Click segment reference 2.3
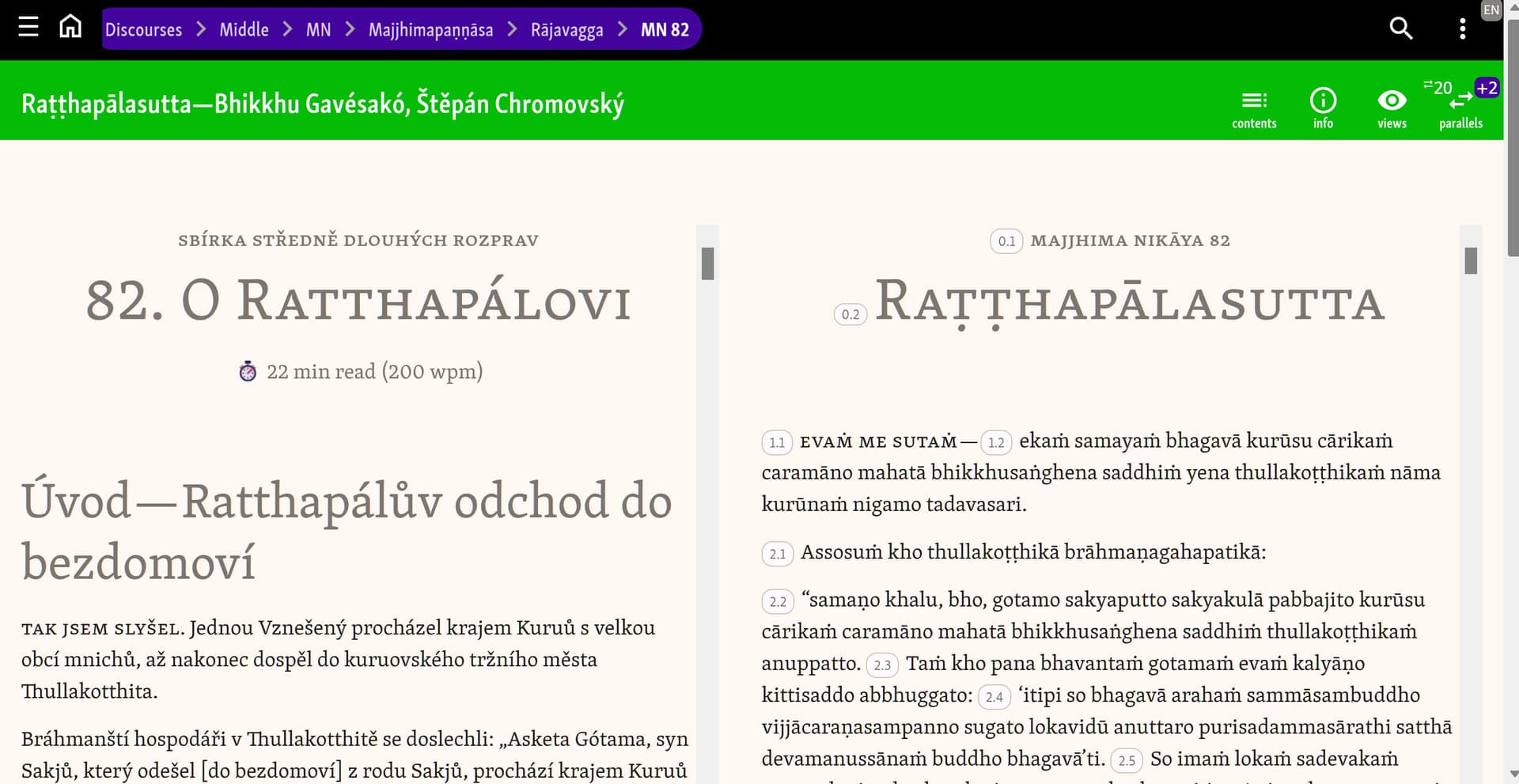The height and width of the screenshot is (784, 1519). pyautogui.click(x=882, y=665)
